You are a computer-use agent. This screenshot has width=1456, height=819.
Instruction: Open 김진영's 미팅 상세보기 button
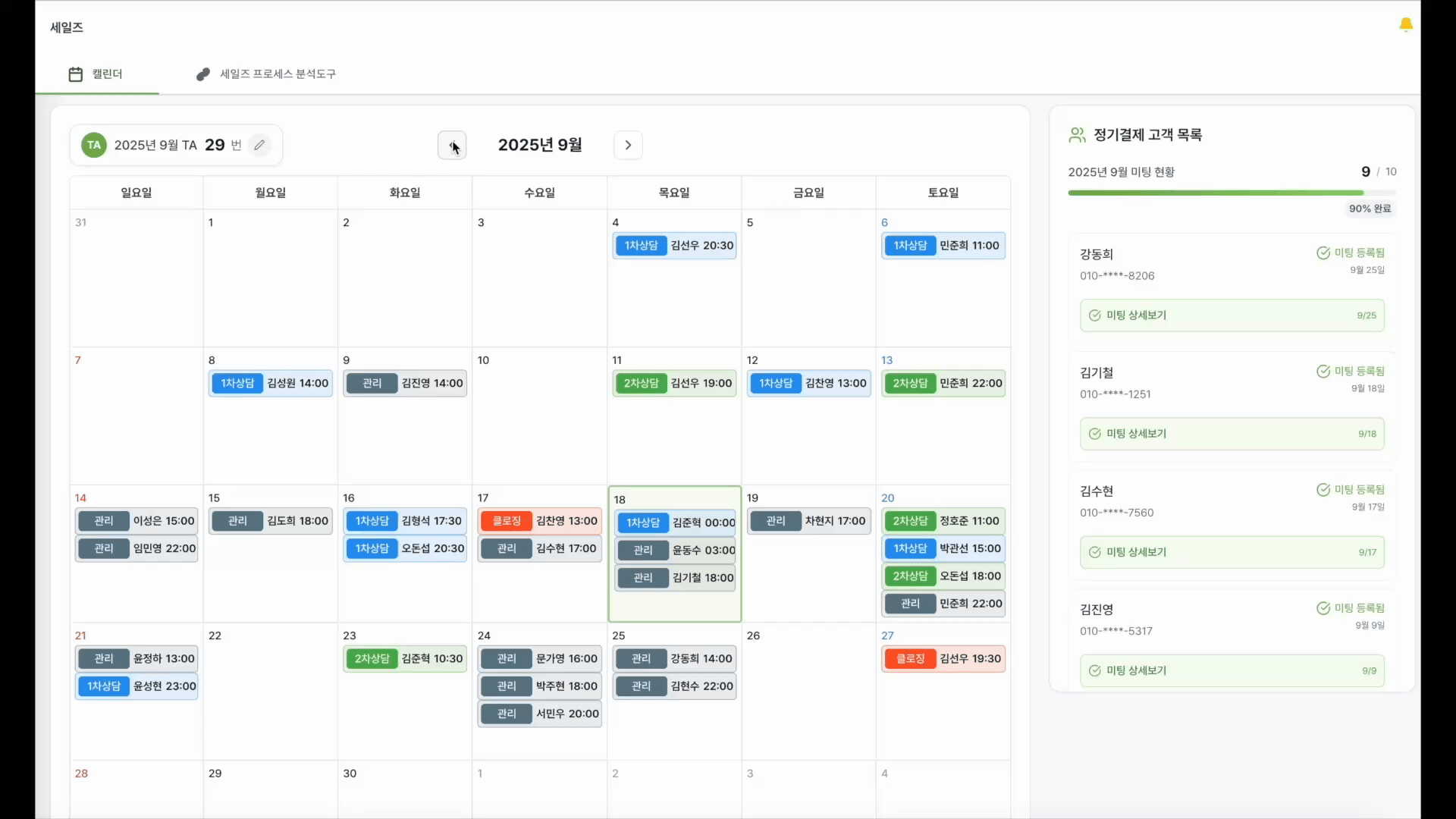coord(1232,670)
